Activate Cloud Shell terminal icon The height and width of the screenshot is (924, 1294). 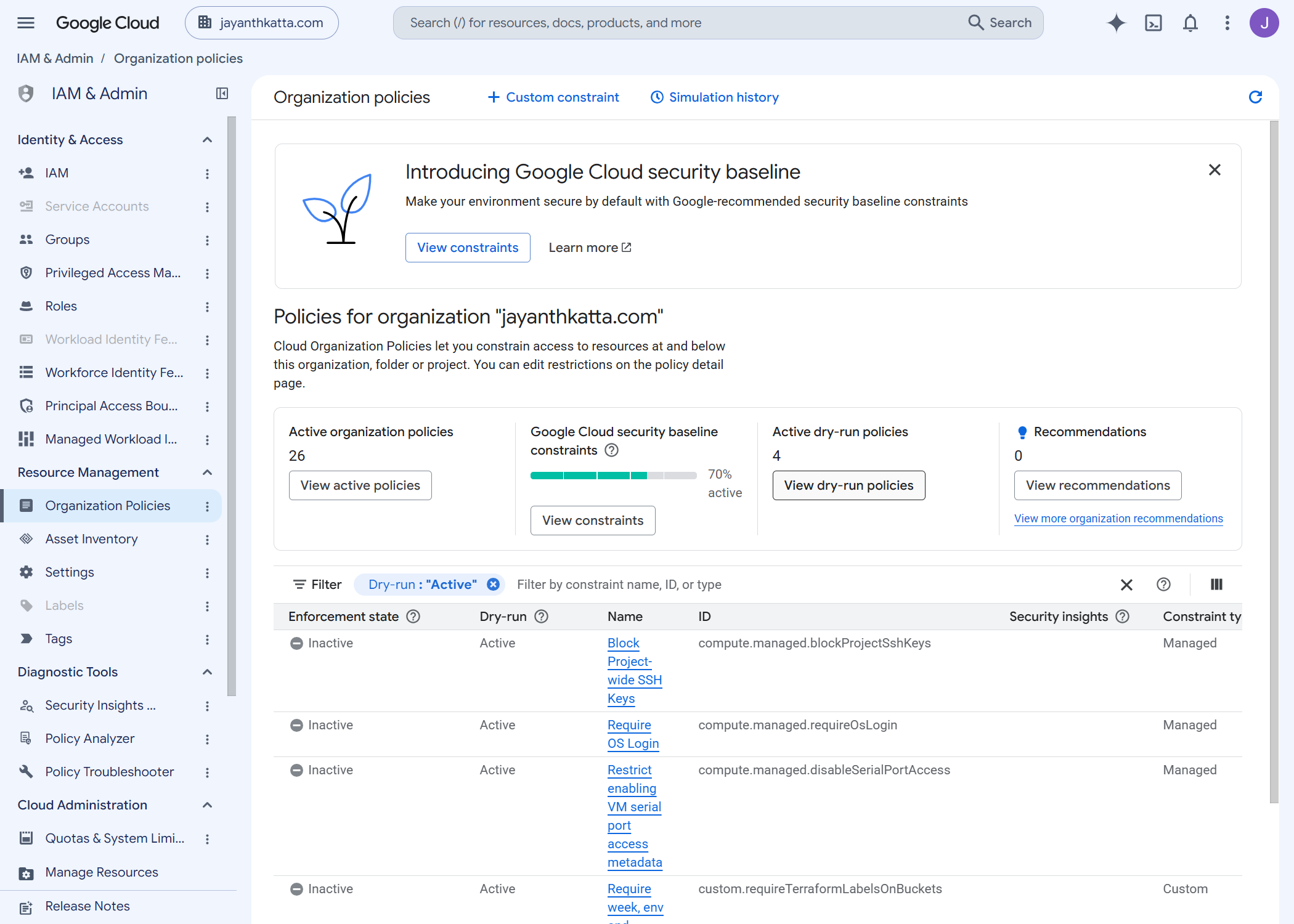[1153, 23]
